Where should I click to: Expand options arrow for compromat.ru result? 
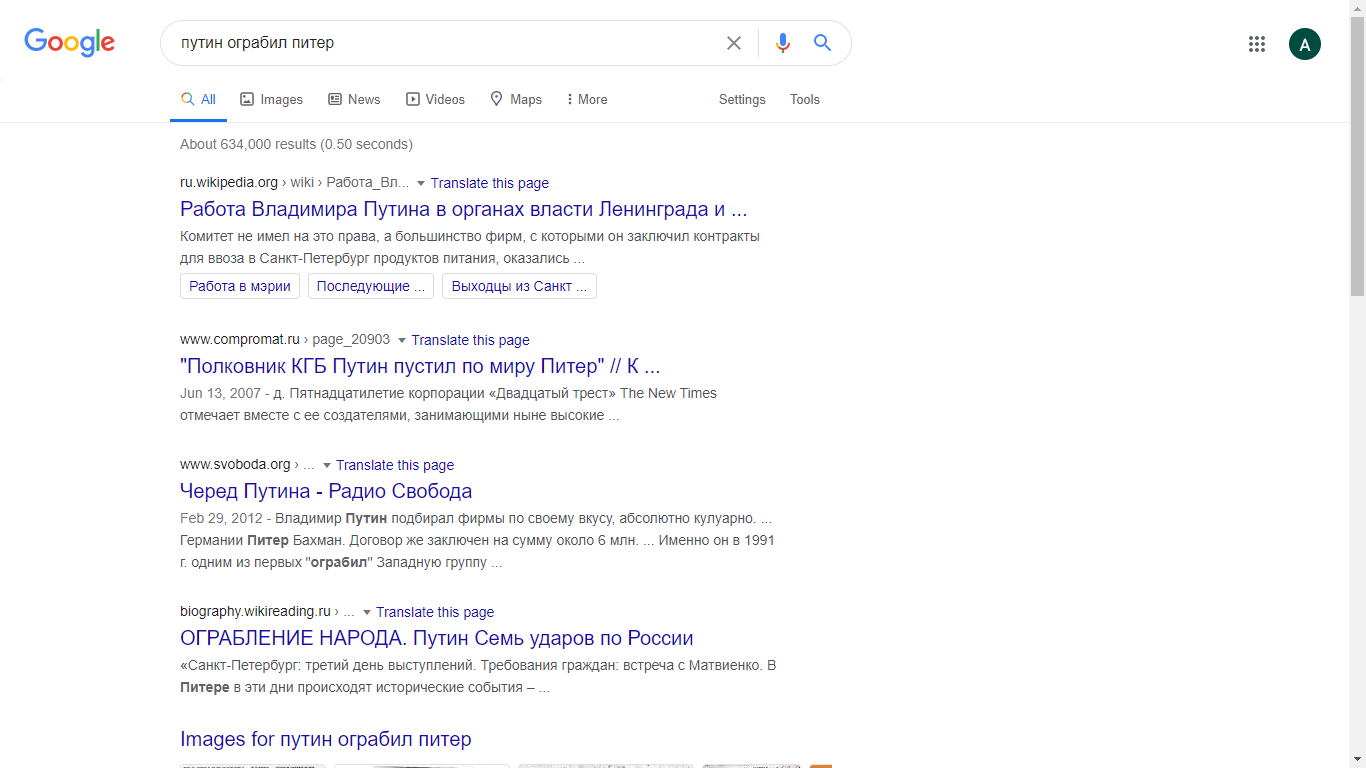point(402,341)
